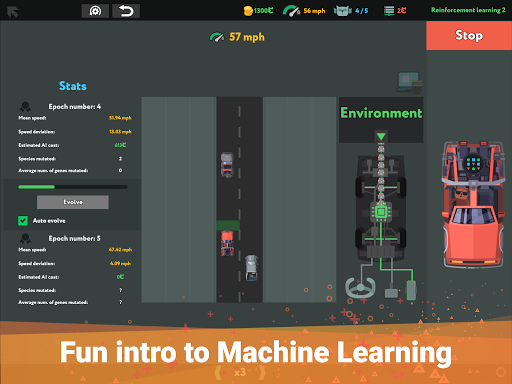Viewport: 512px width, 384px height.
Task: Click the undo arrow button
Action: pyautogui.click(x=126, y=11)
